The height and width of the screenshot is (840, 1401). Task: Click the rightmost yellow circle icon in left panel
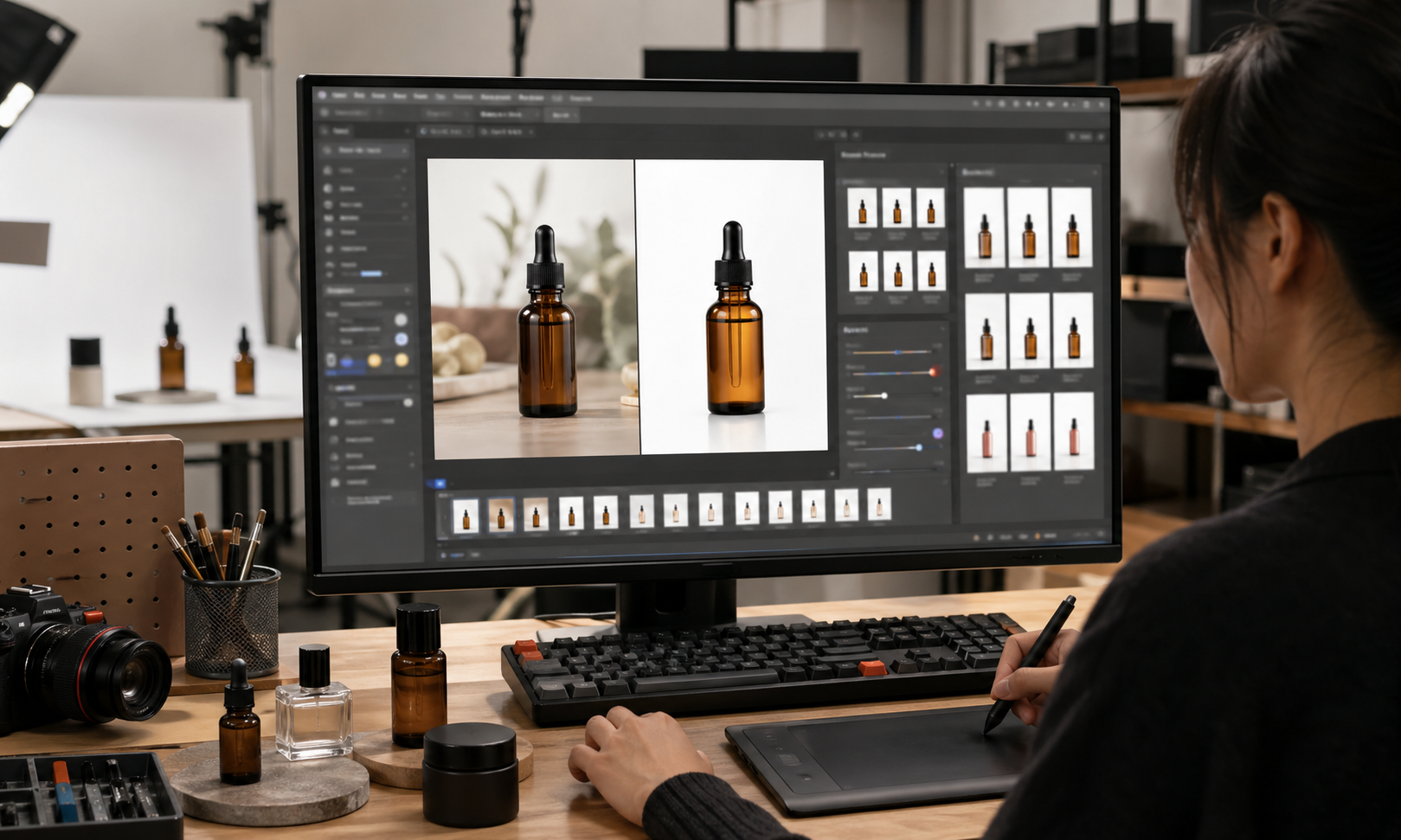click(400, 360)
